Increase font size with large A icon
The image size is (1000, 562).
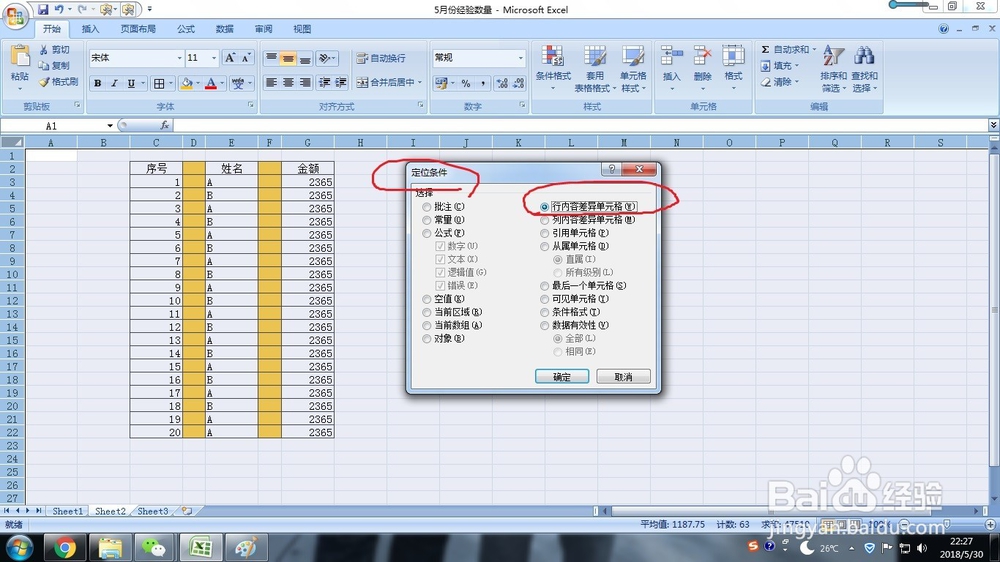(230, 58)
